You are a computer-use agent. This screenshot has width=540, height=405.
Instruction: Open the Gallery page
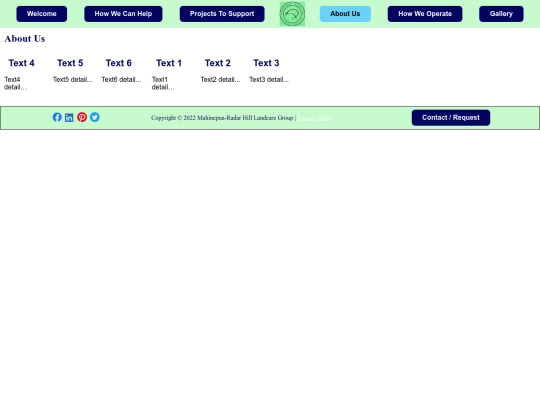click(x=501, y=14)
